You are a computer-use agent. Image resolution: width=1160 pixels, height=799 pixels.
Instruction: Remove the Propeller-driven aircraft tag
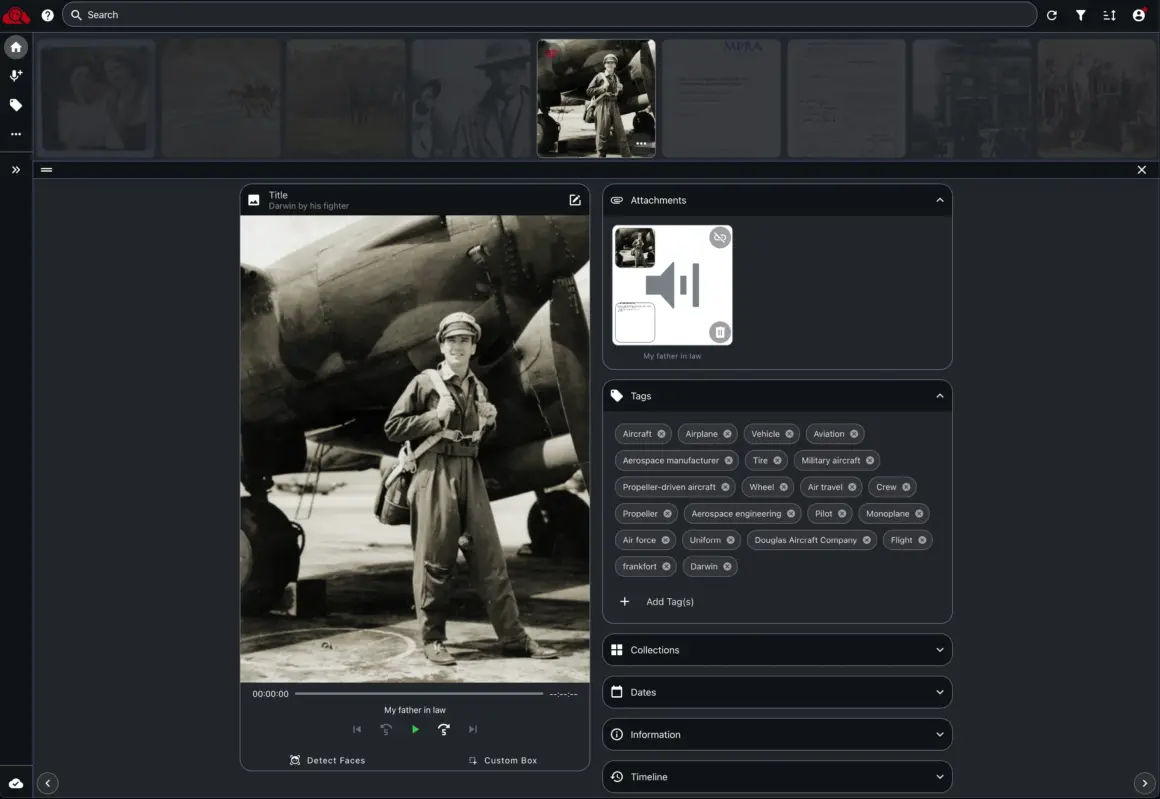coord(725,487)
